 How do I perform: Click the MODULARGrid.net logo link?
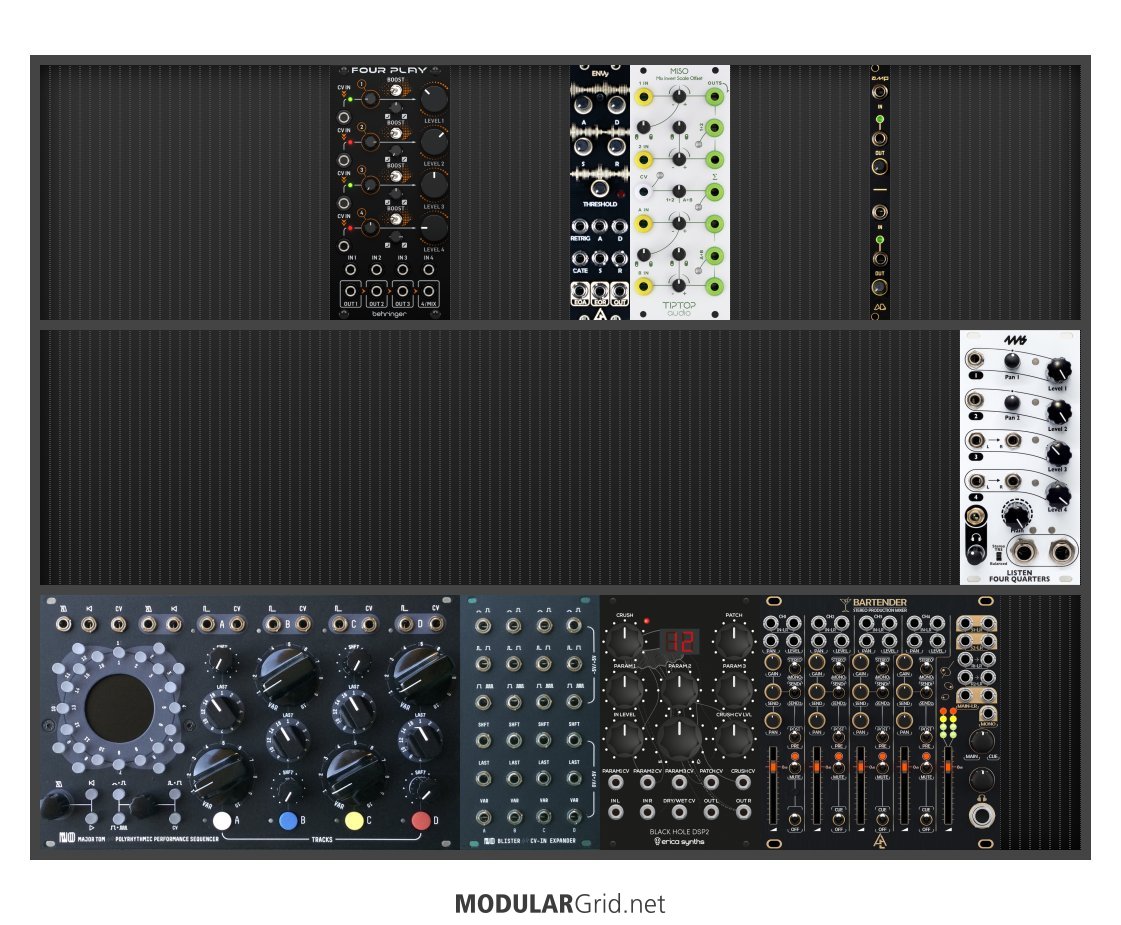point(560,904)
